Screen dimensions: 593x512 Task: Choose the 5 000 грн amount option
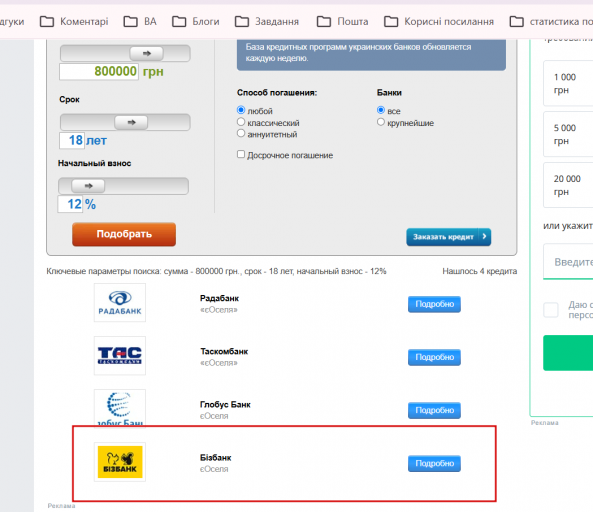coord(568,134)
